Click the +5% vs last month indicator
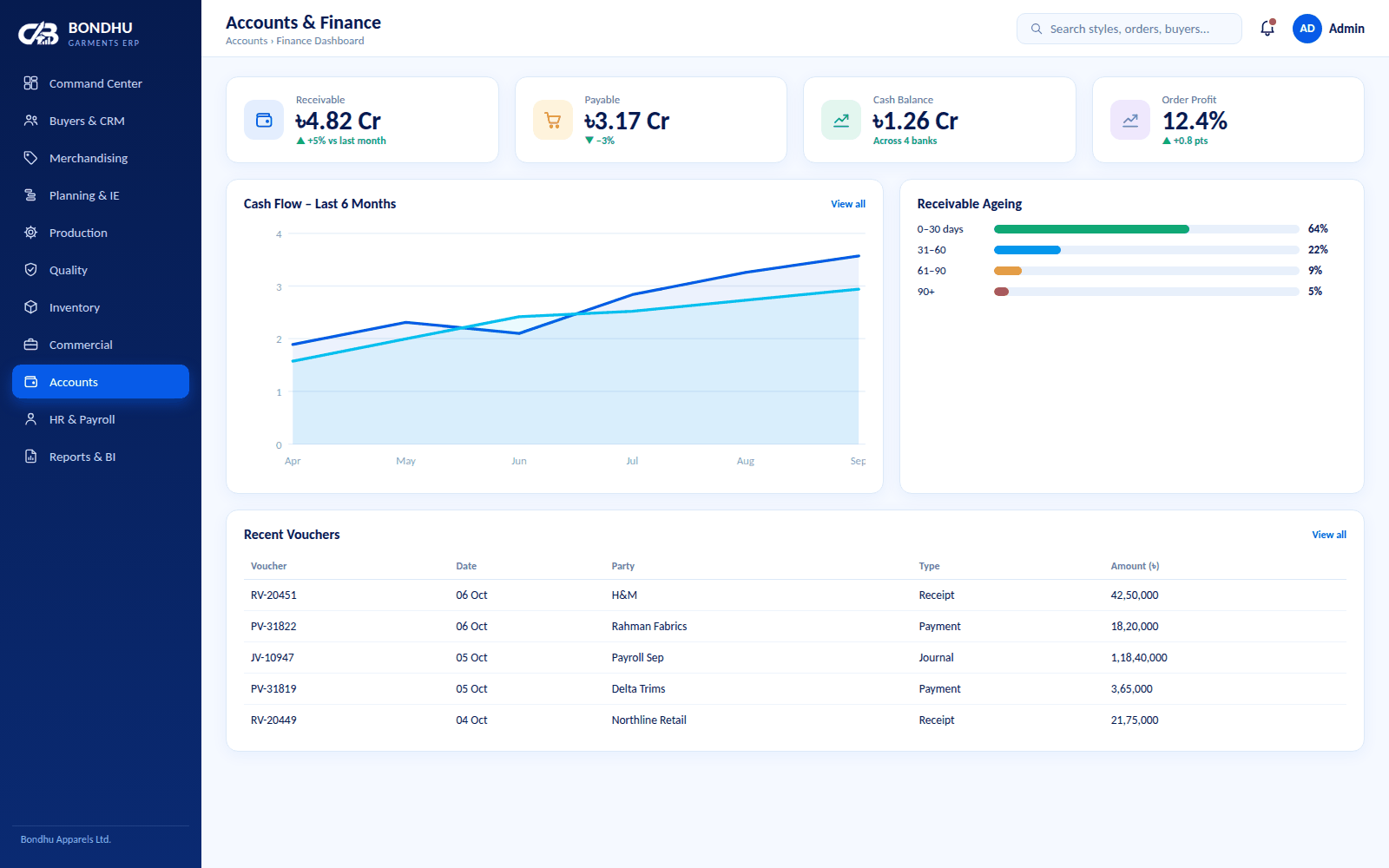The height and width of the screenshot is (868, 1389). point(341,141)
